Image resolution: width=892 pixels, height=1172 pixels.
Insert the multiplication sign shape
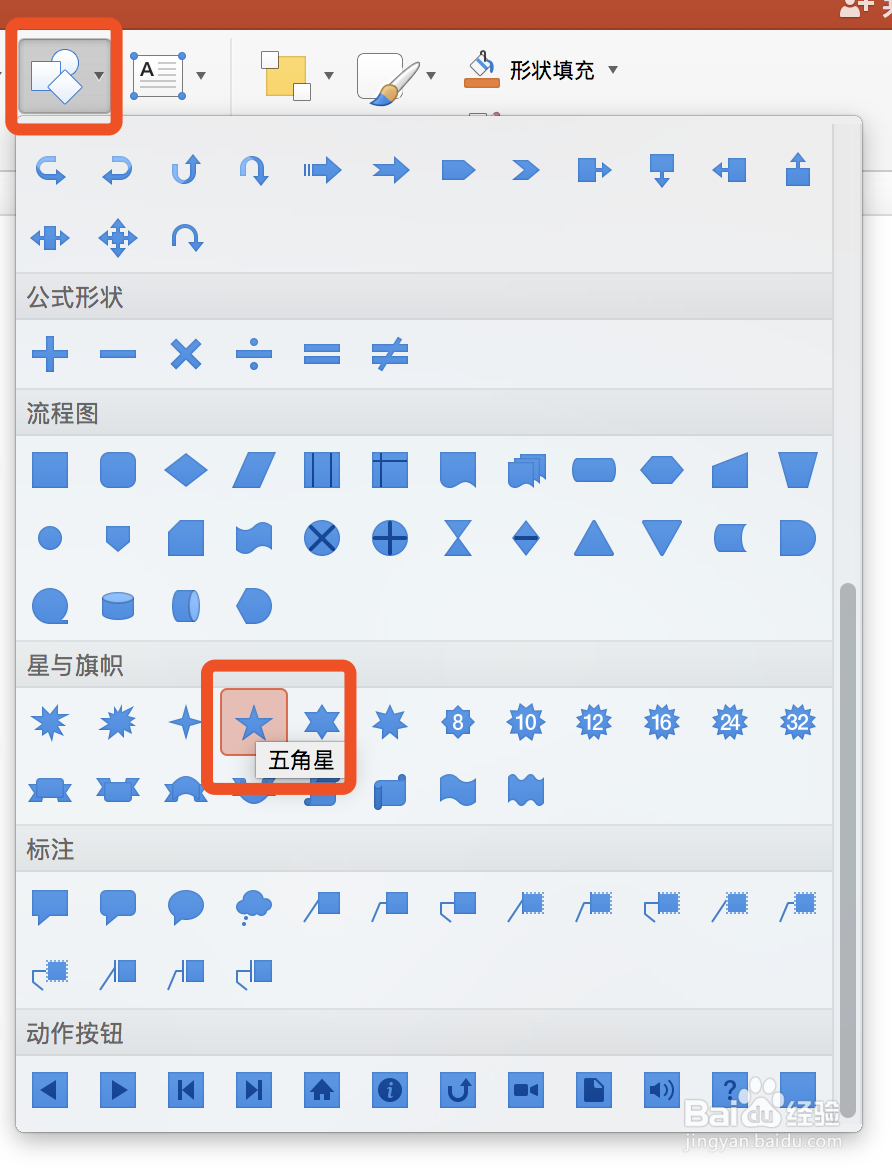click(186, 354)
